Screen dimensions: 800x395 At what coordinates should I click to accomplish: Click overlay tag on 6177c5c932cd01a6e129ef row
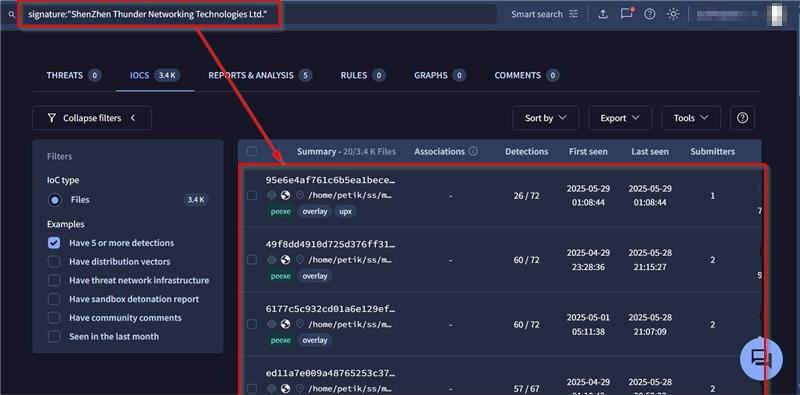point(315,340)
